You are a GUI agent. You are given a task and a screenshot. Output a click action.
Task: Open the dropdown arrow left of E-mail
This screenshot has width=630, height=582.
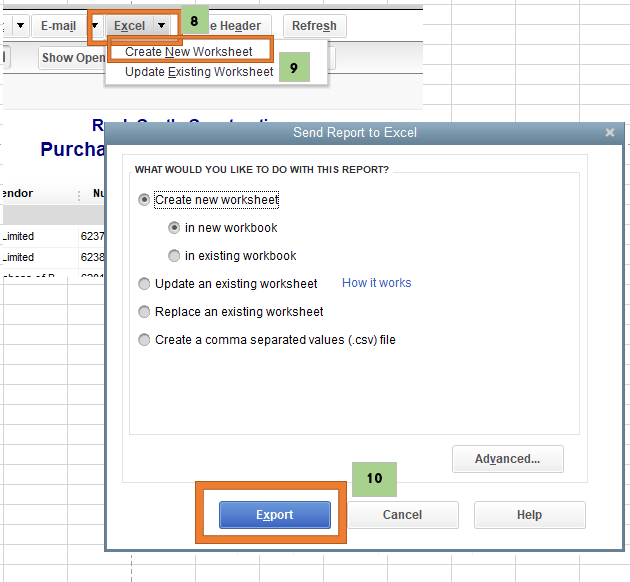point(20,26)
